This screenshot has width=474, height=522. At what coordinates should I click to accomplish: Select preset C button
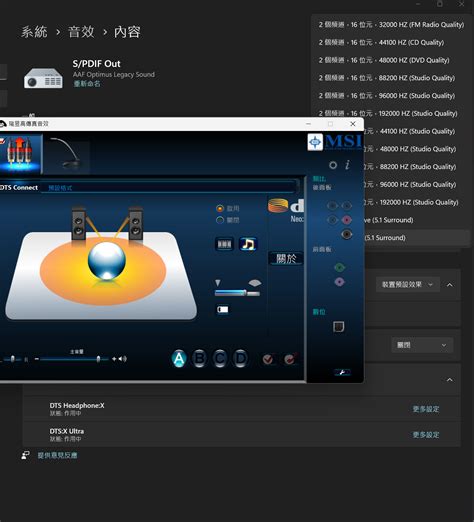[x=220, y=359]
